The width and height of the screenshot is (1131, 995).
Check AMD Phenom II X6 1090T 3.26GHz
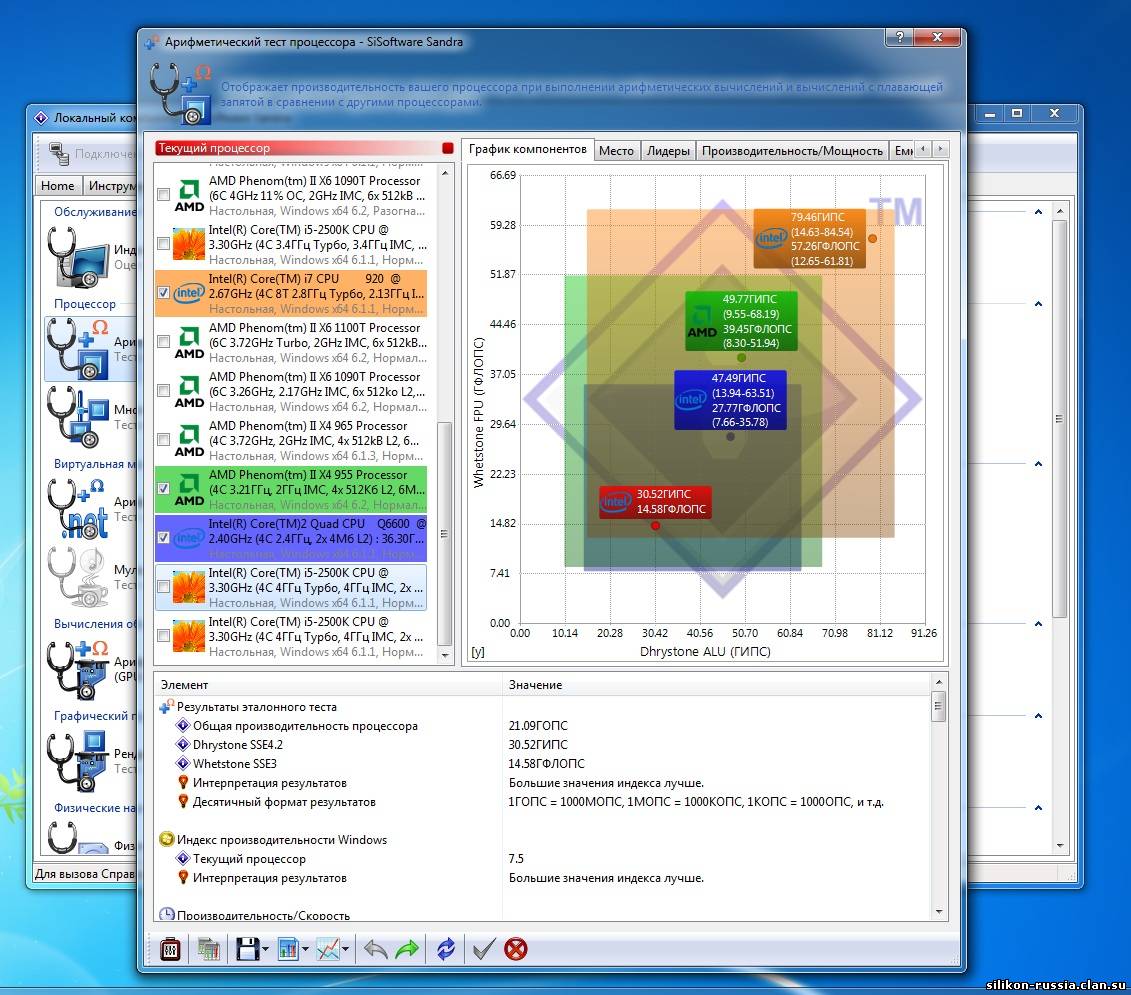point(164,391)
